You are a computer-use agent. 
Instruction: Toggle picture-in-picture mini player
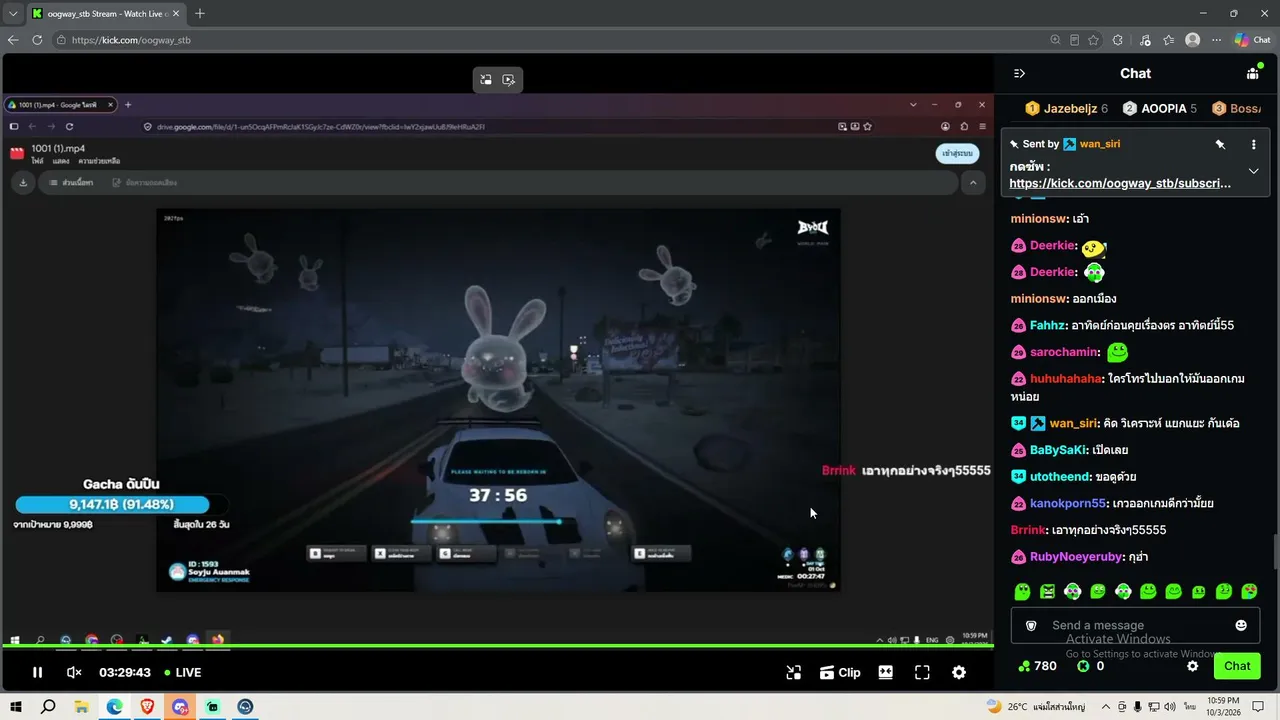(x=793, y=673)
